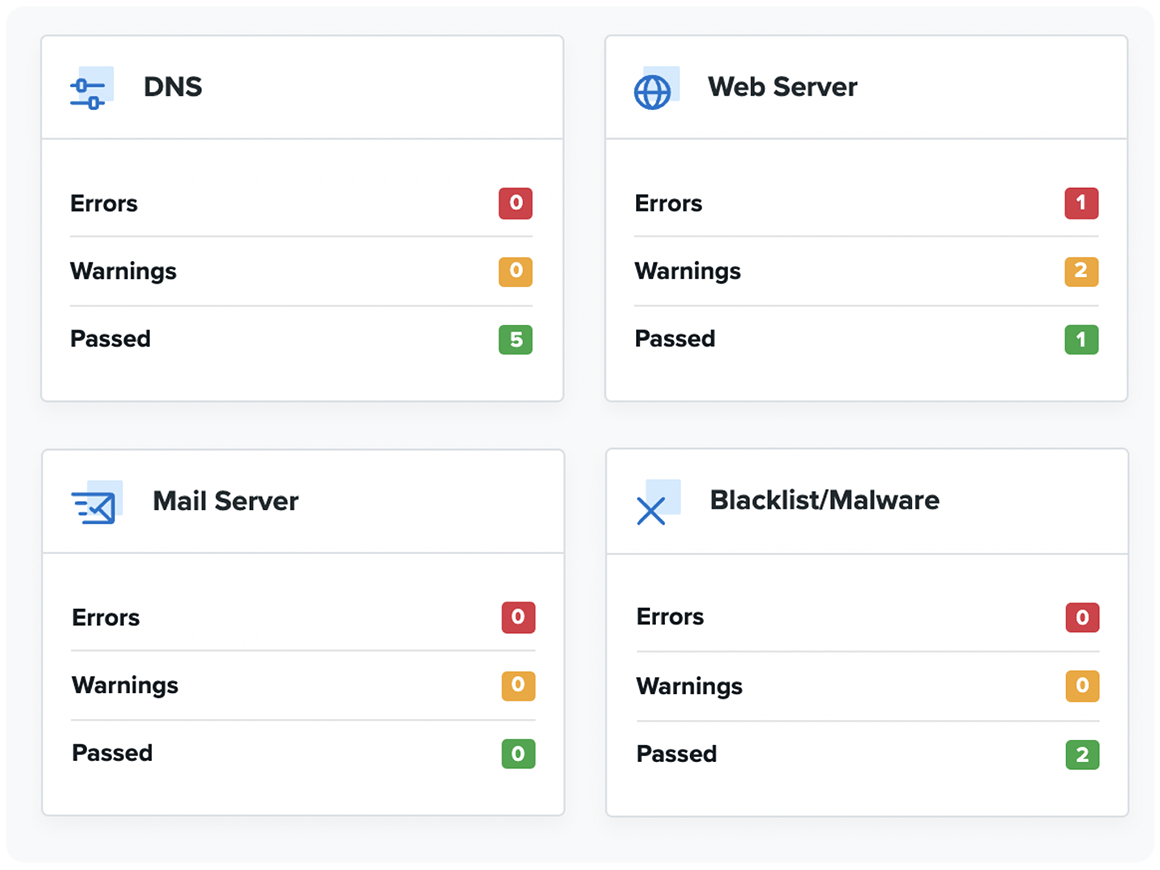
Task: Select the Warnings row in Mail Server card
Action: (x=303, y=685)
